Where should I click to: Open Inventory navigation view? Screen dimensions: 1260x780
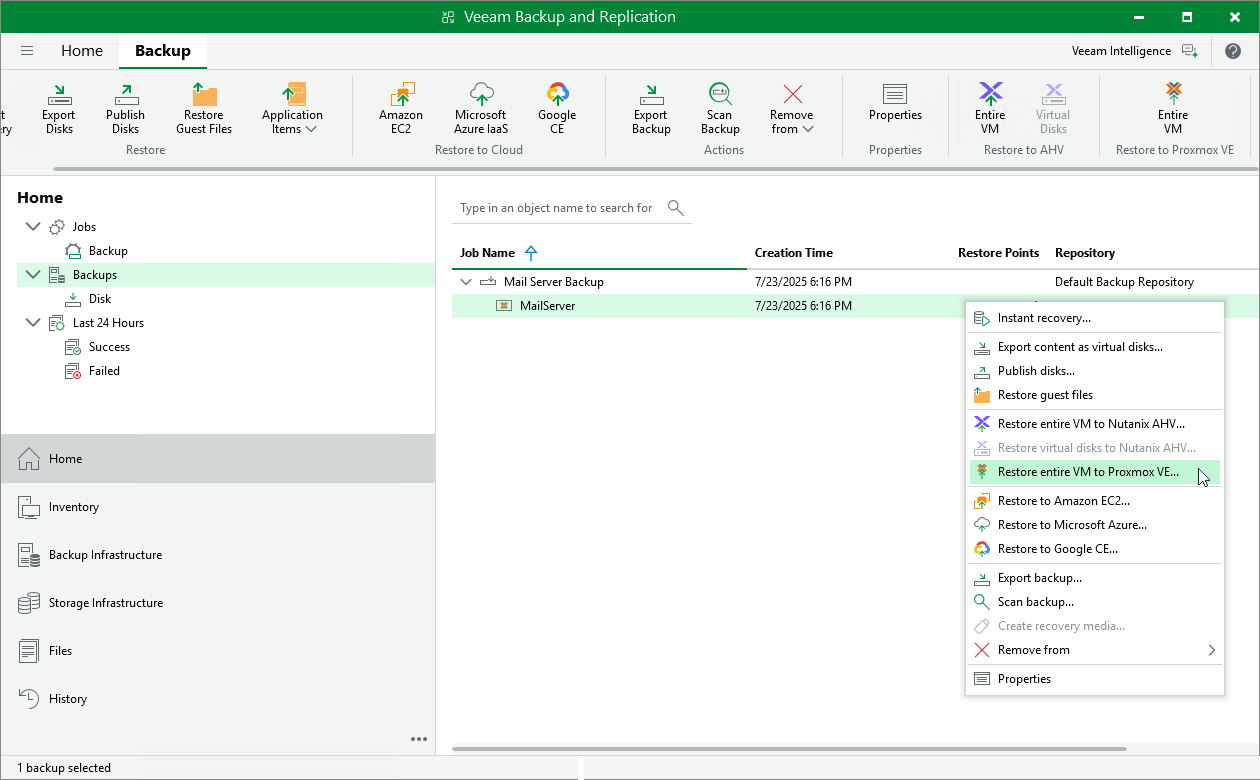(218, 507)
